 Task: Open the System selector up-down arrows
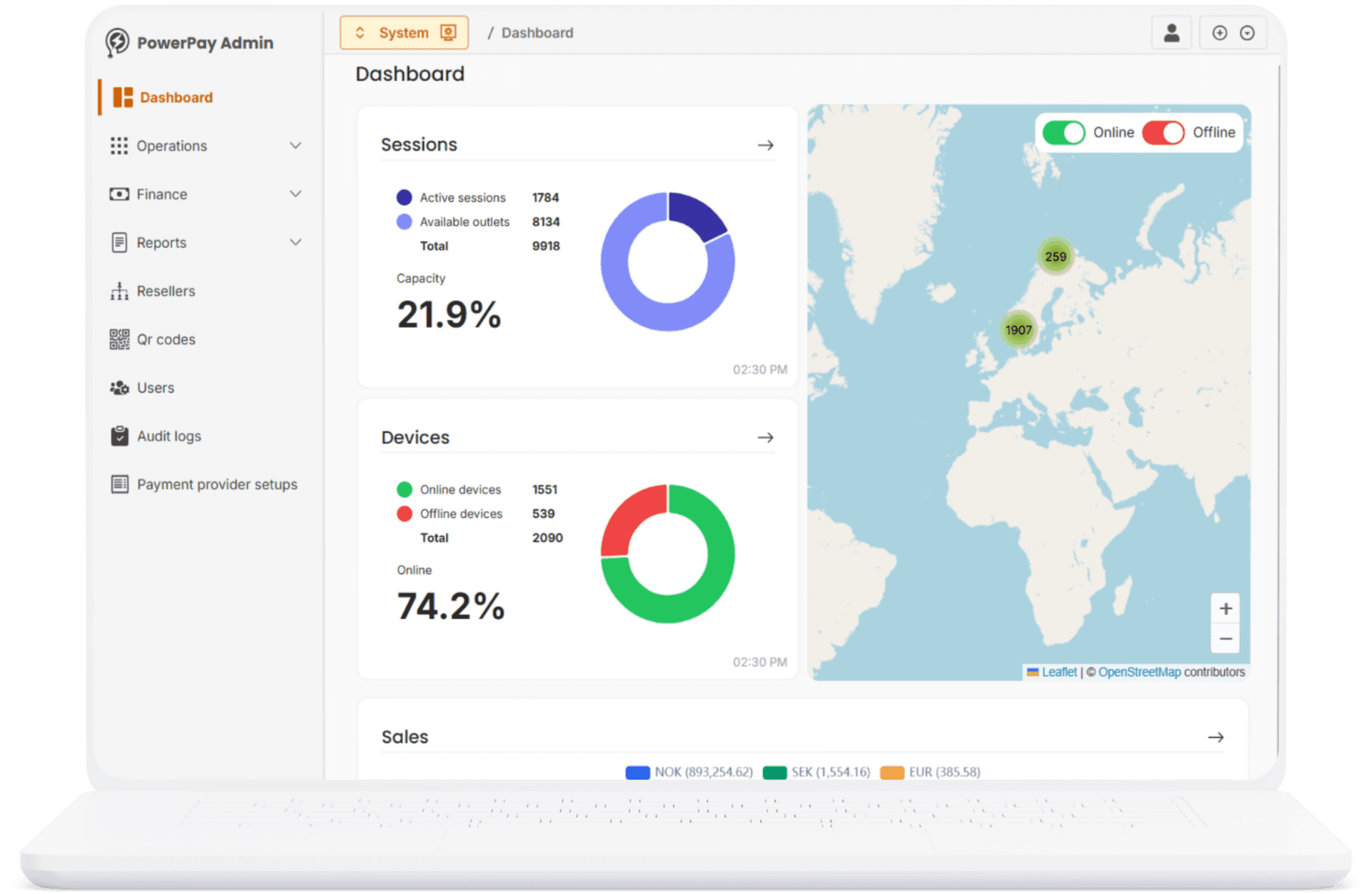pyautogui.click(x=360, y=33)
